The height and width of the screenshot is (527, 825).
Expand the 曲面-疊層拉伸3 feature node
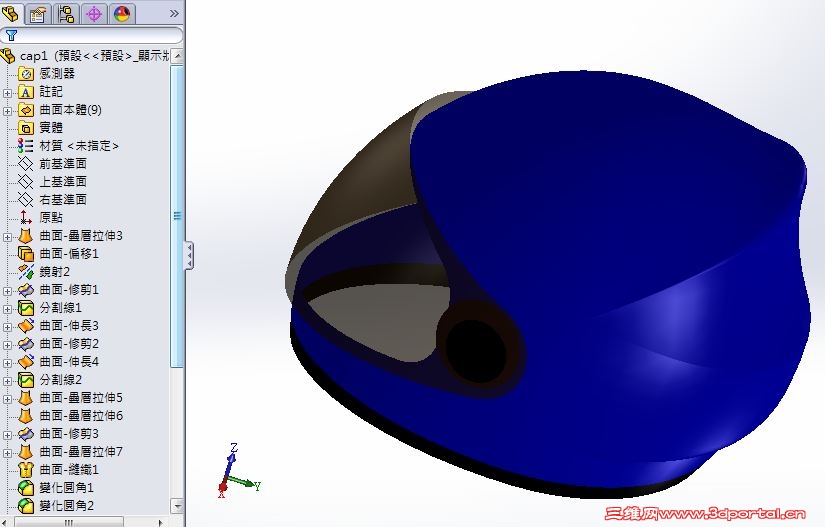tap(7, 237)
